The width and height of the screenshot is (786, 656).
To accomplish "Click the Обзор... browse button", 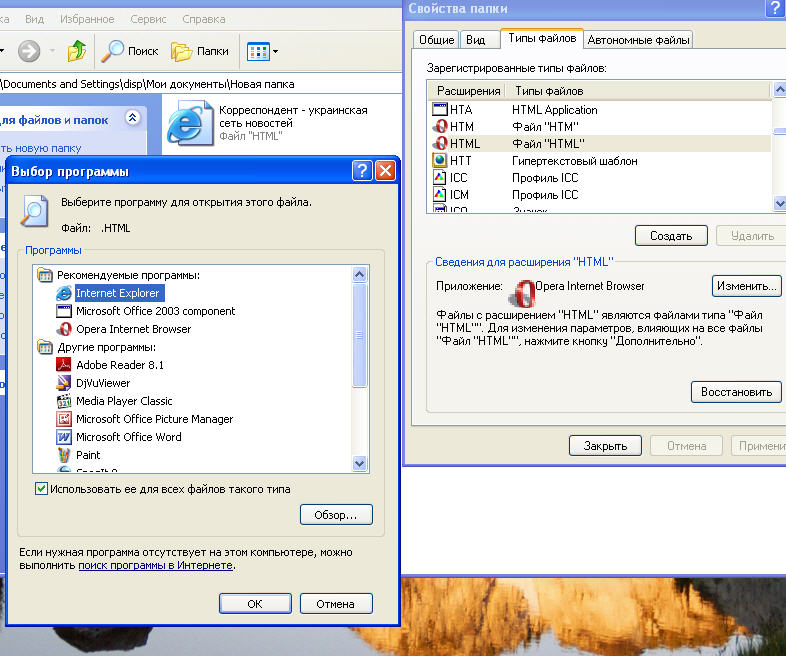I will click(x=336, y=515).
